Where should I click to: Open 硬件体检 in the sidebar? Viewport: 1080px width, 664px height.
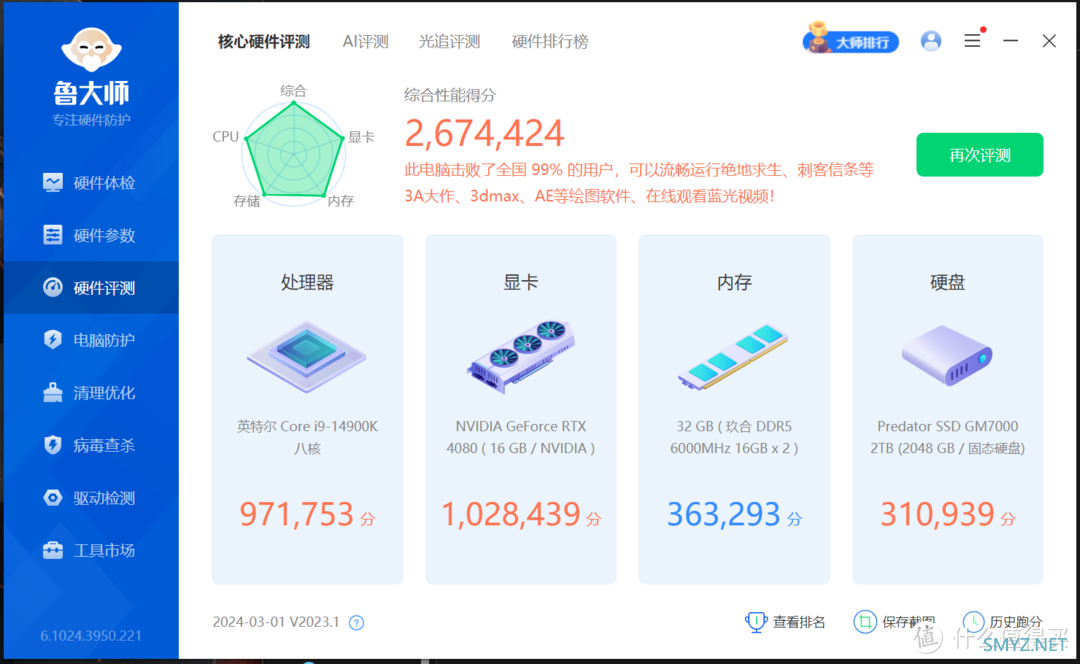[x=91, y=183]
